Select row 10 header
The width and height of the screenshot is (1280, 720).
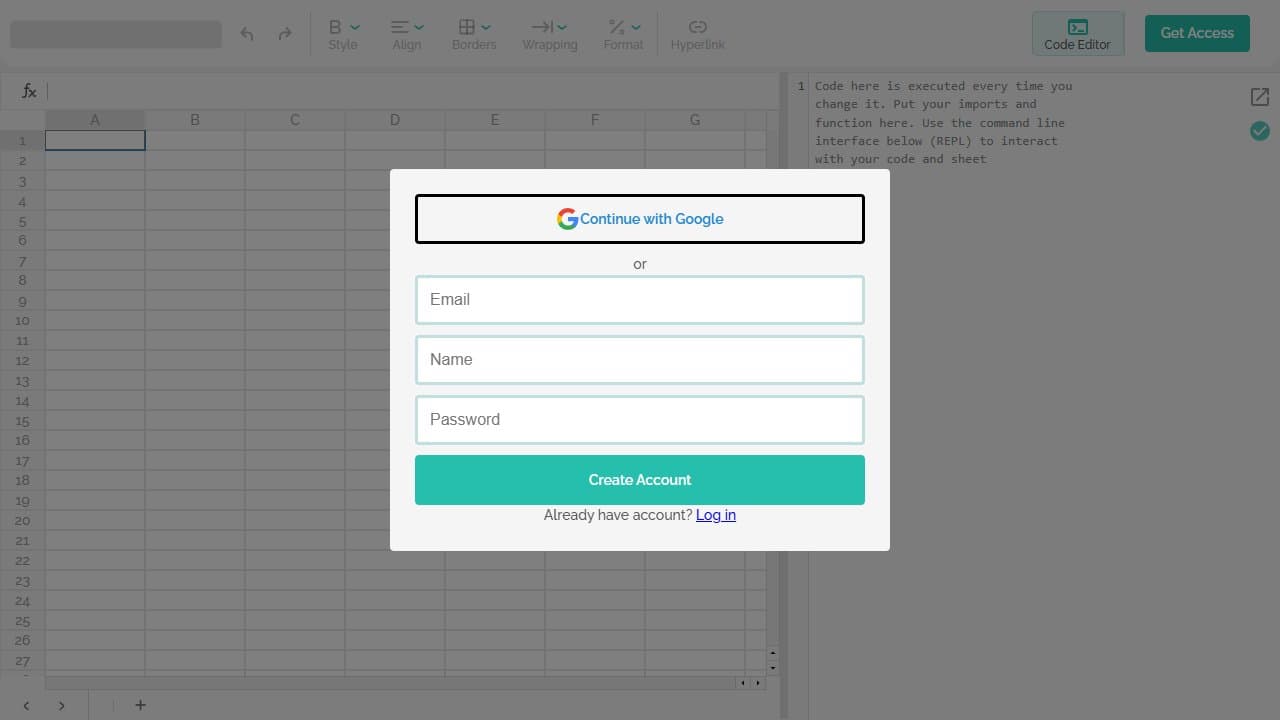coord(22,321)
